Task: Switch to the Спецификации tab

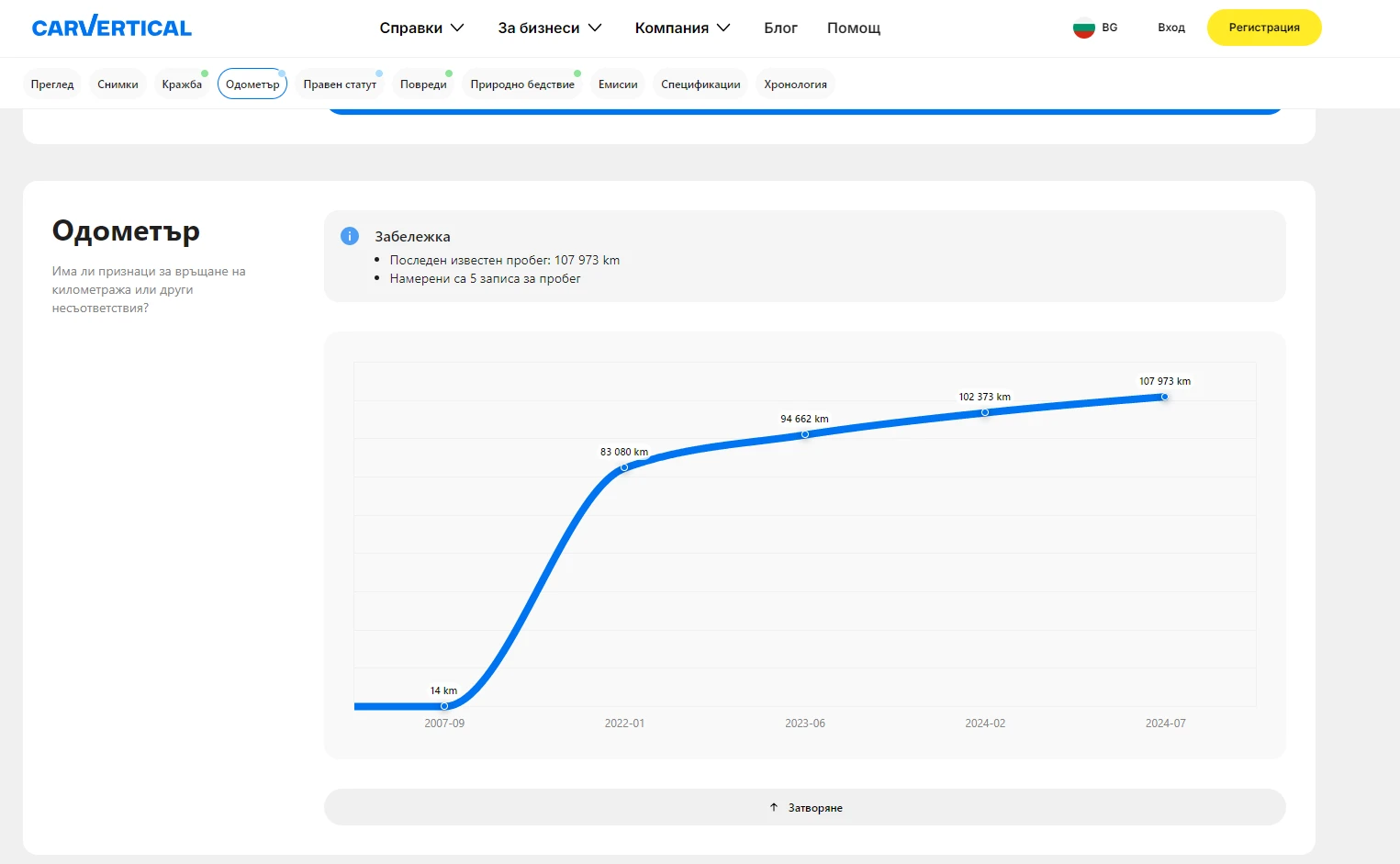Action: pyautogui.click(x=700, y=84)
